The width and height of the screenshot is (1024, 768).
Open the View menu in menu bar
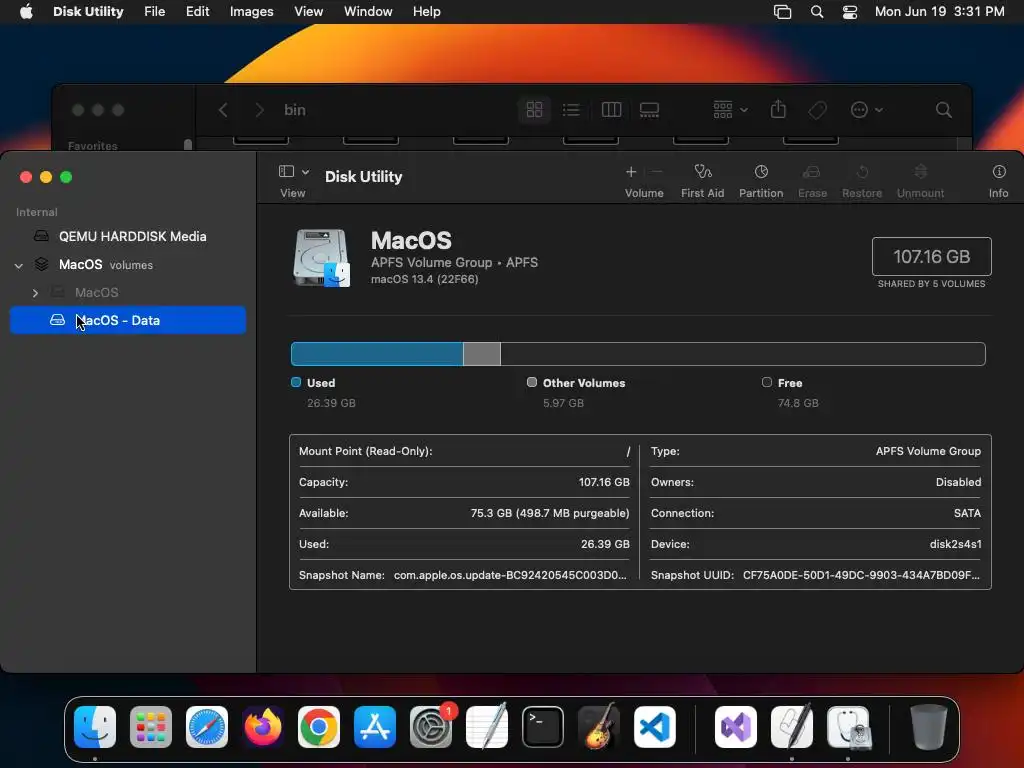tap(308, 12)
